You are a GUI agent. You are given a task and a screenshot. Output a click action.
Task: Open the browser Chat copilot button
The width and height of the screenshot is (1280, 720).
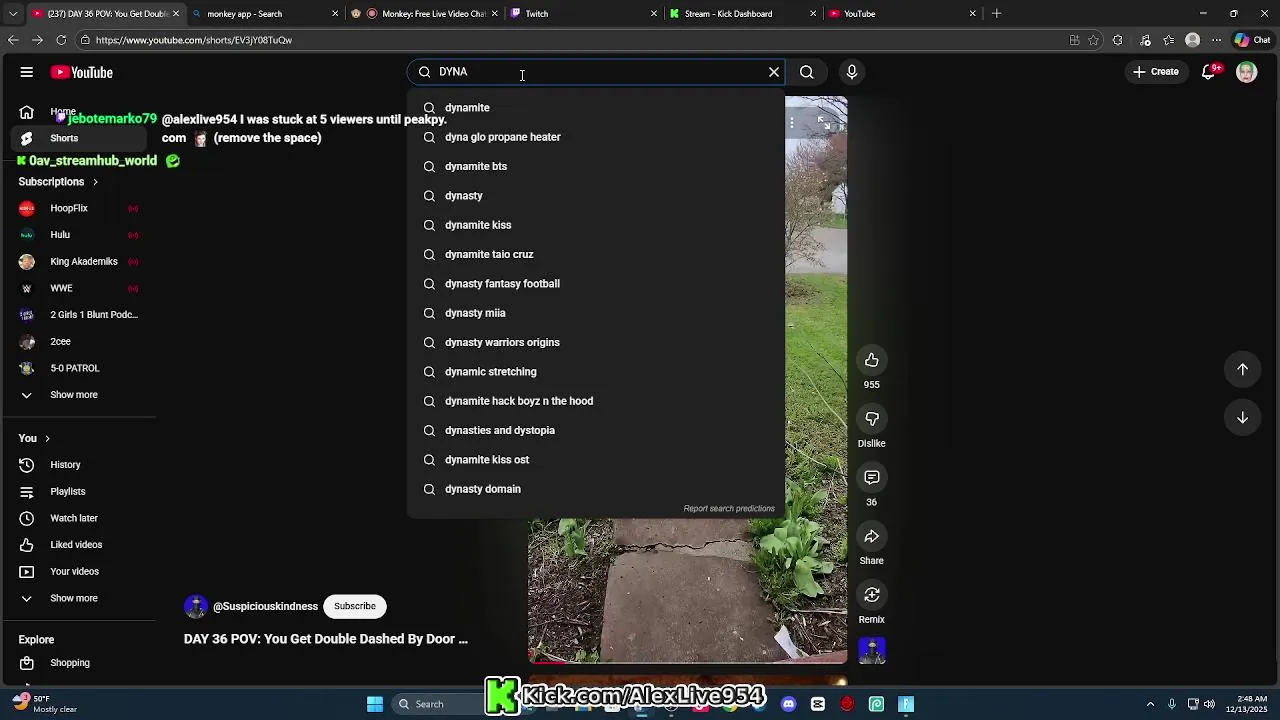click(1252, 40)
